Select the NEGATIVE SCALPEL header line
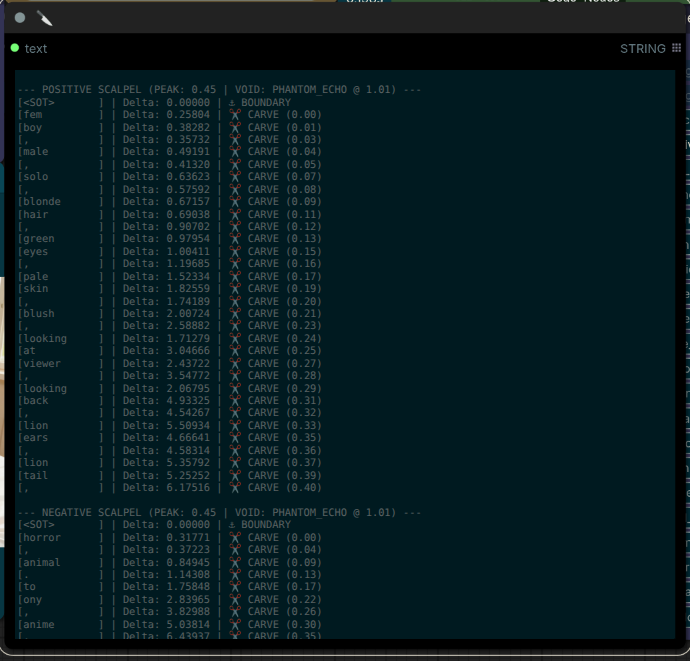The image size is (690, 661). point(219,513)
